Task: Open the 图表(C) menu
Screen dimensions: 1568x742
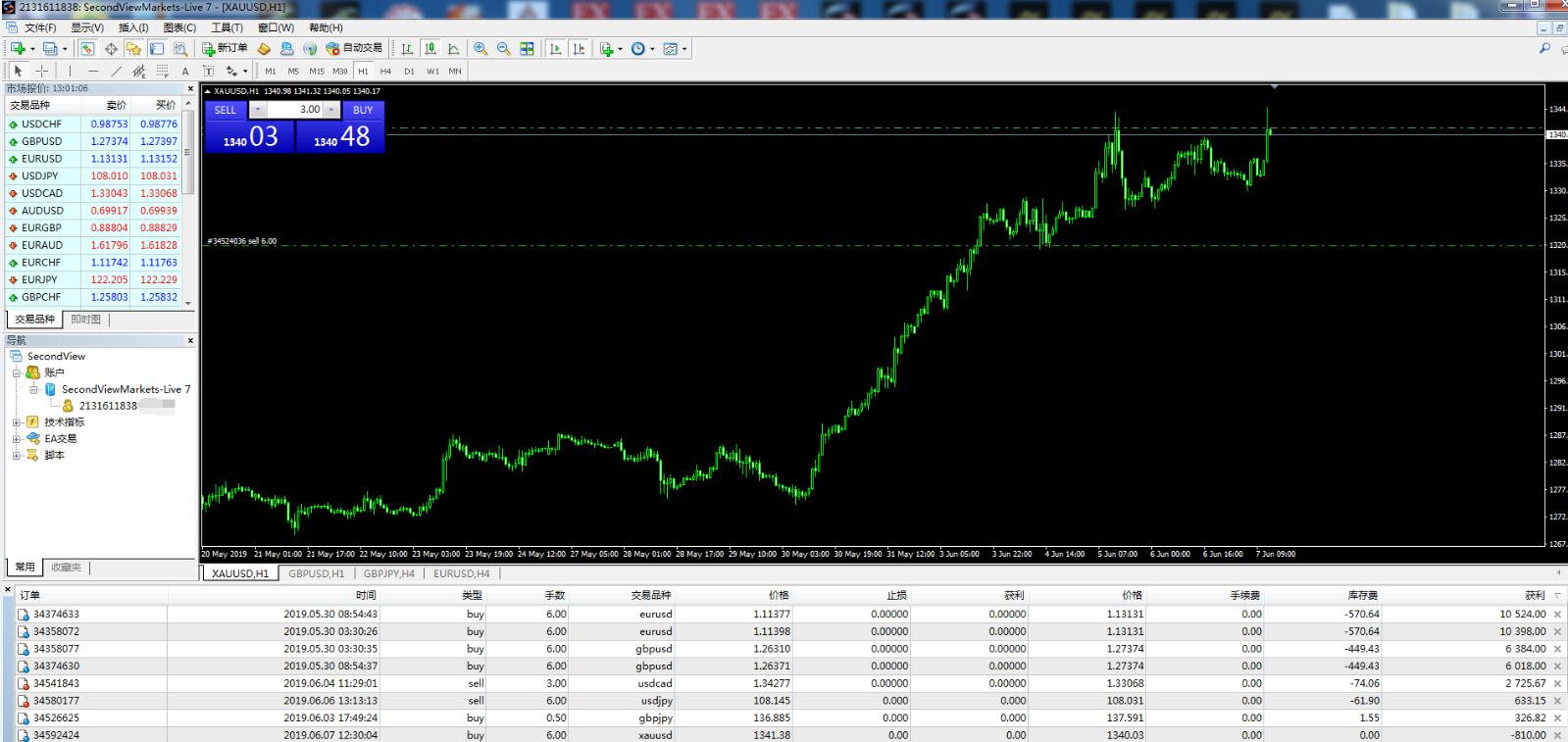Action: click(x=179, y=27)
